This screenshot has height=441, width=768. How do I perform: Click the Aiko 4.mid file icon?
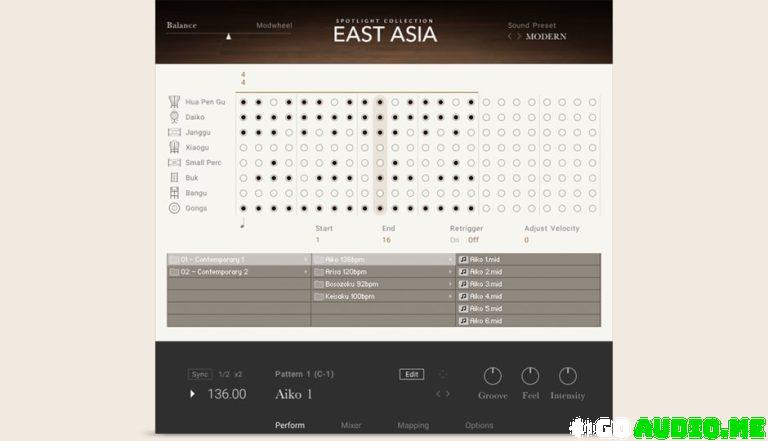click(463, 296)
